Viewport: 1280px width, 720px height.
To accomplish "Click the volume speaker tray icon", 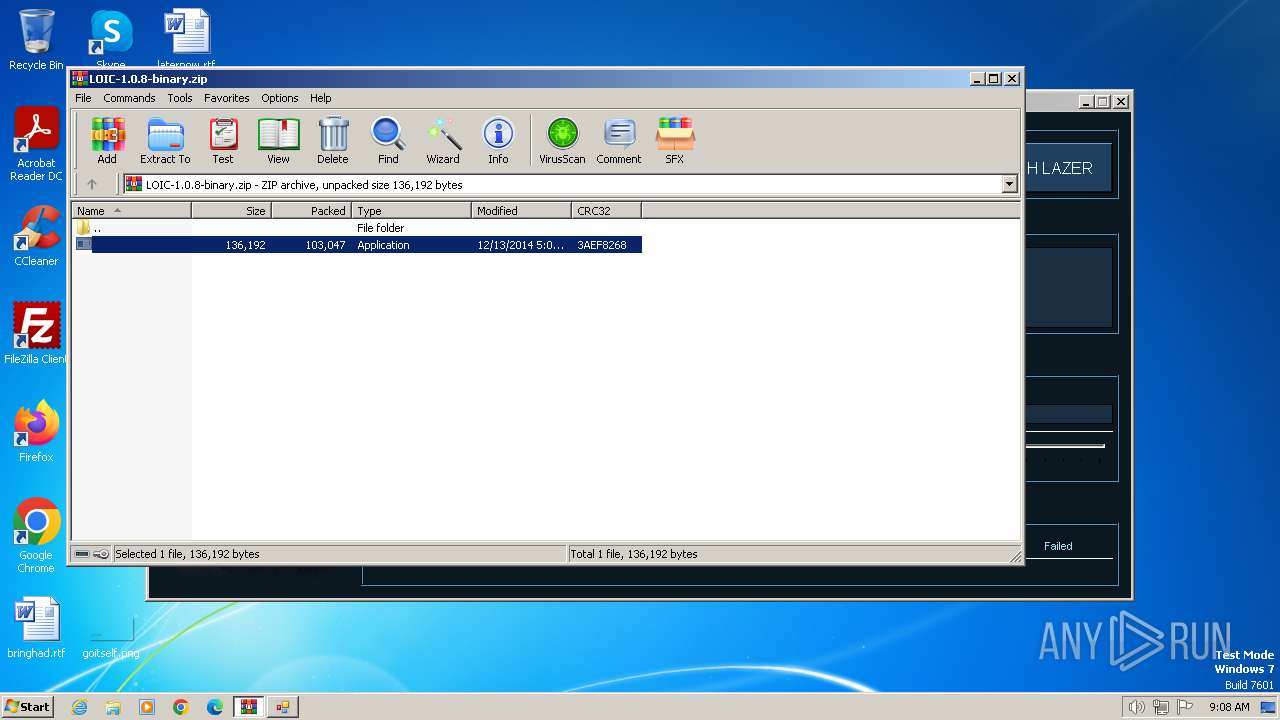I will click(1136, 707).
